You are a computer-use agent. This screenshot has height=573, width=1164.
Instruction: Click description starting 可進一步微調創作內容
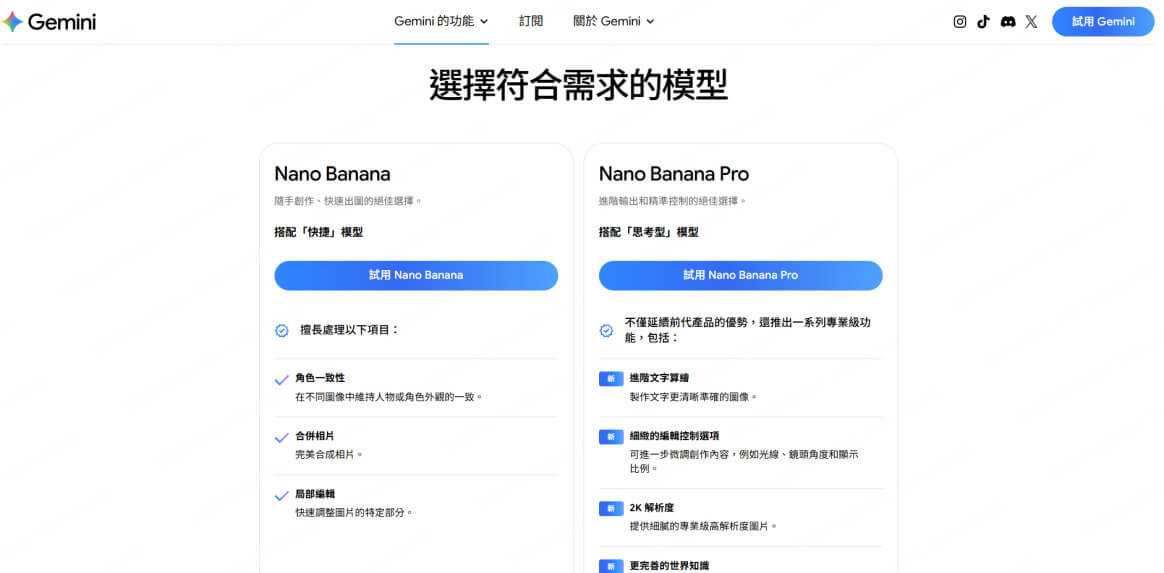744,462
